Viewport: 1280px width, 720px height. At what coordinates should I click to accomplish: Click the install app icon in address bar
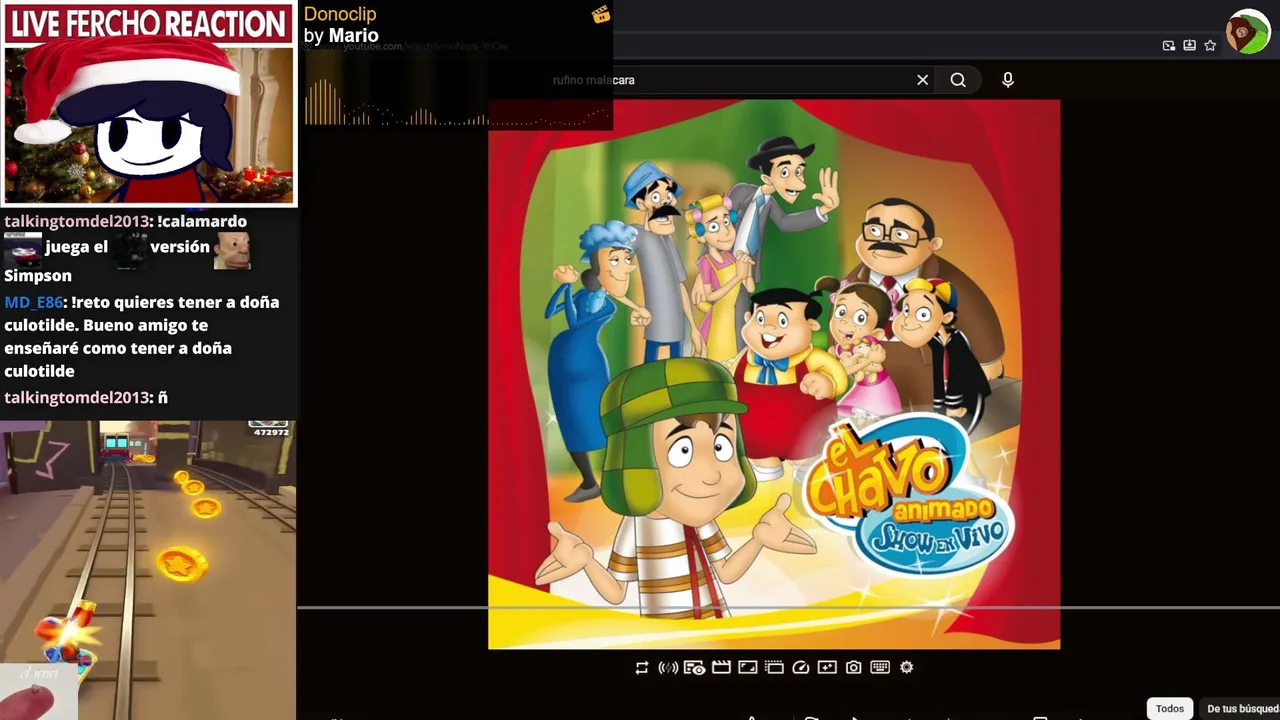[x=1189, y=45]
